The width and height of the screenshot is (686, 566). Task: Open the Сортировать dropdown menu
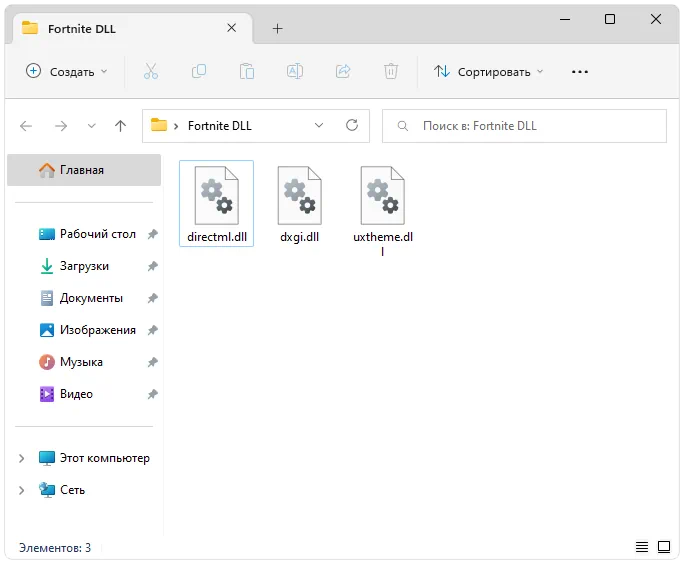click(488, 72)
